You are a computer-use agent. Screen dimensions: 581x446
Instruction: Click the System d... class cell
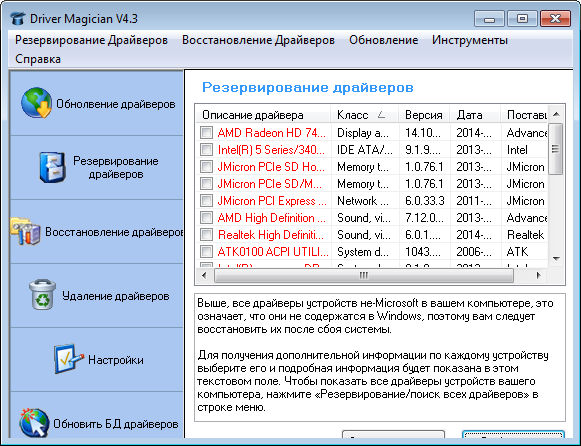pyautogui.click(x=363, y=252)
